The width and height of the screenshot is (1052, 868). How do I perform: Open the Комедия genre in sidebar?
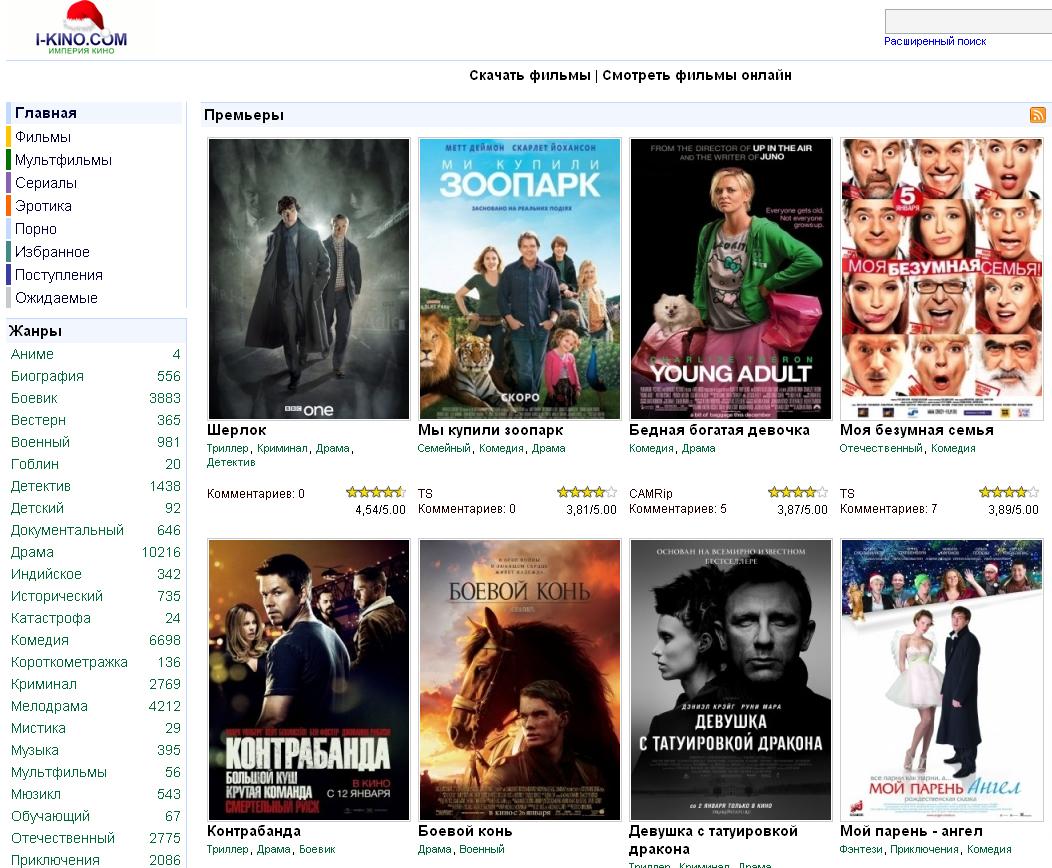tap(40, 641)
